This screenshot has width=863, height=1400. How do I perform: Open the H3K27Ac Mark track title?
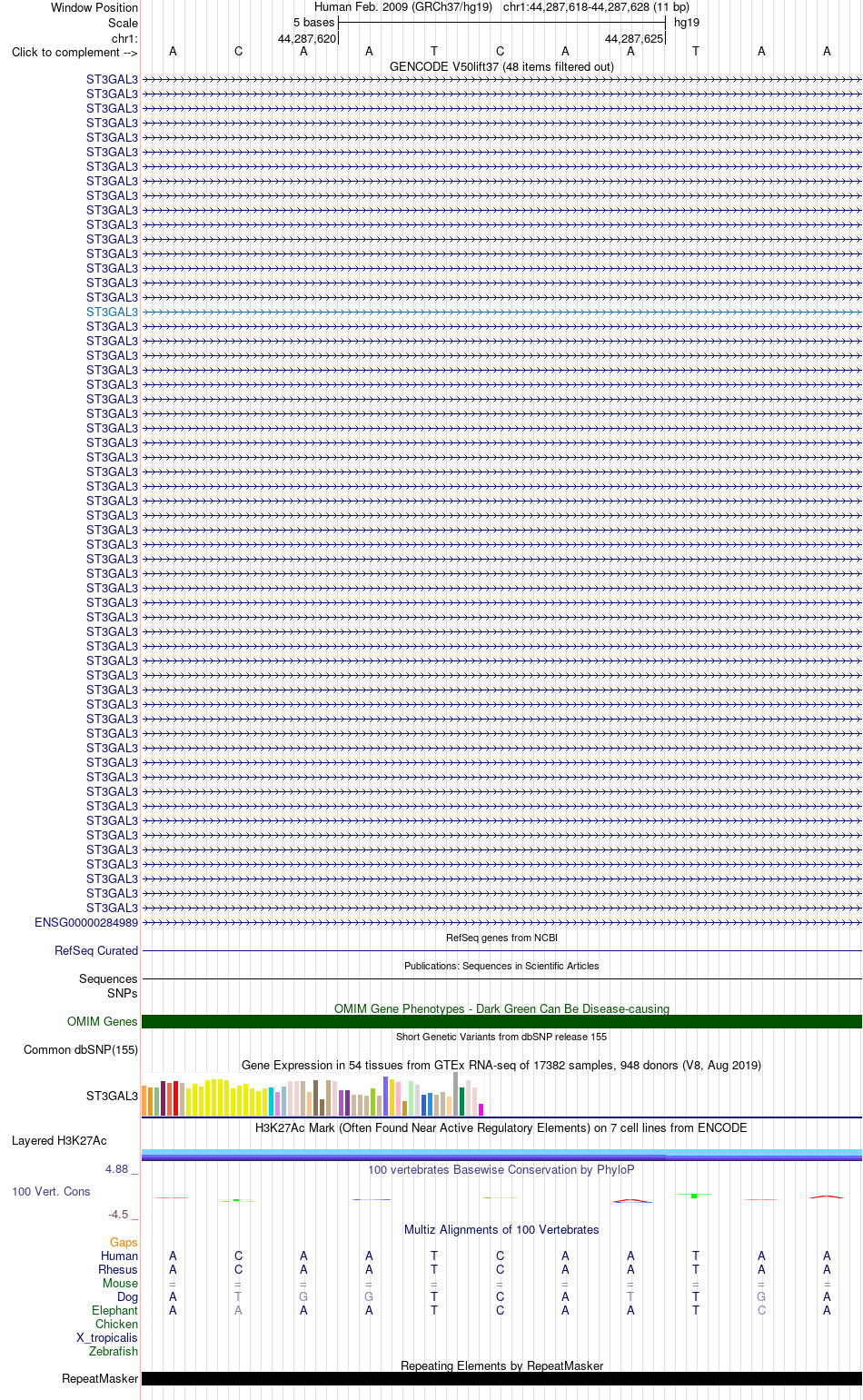coord(501,1127)
